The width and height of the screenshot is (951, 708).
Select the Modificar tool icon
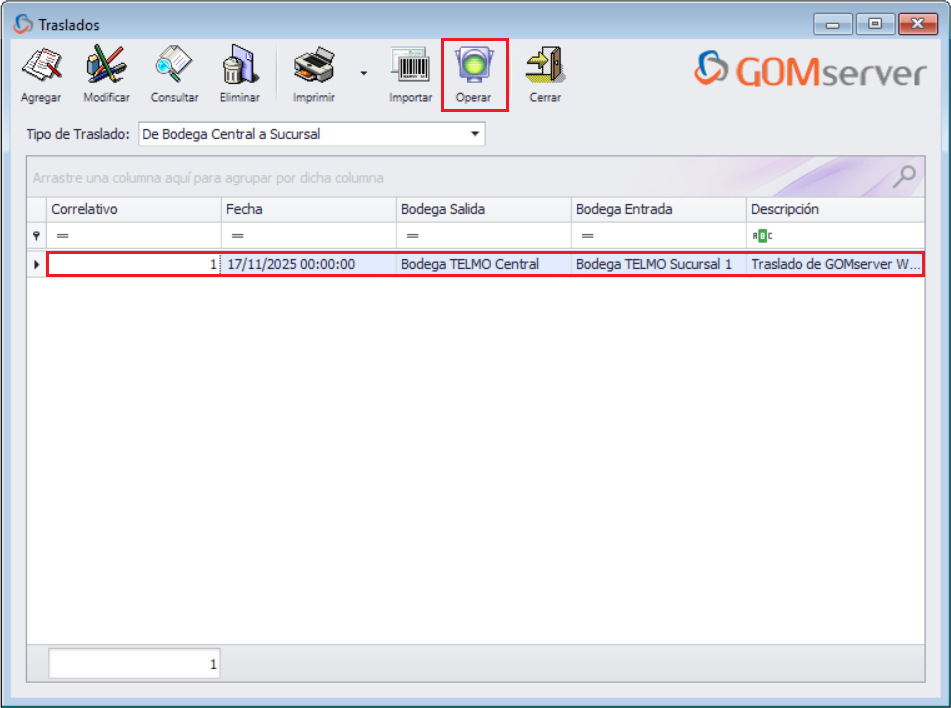(x=106, y=63)
